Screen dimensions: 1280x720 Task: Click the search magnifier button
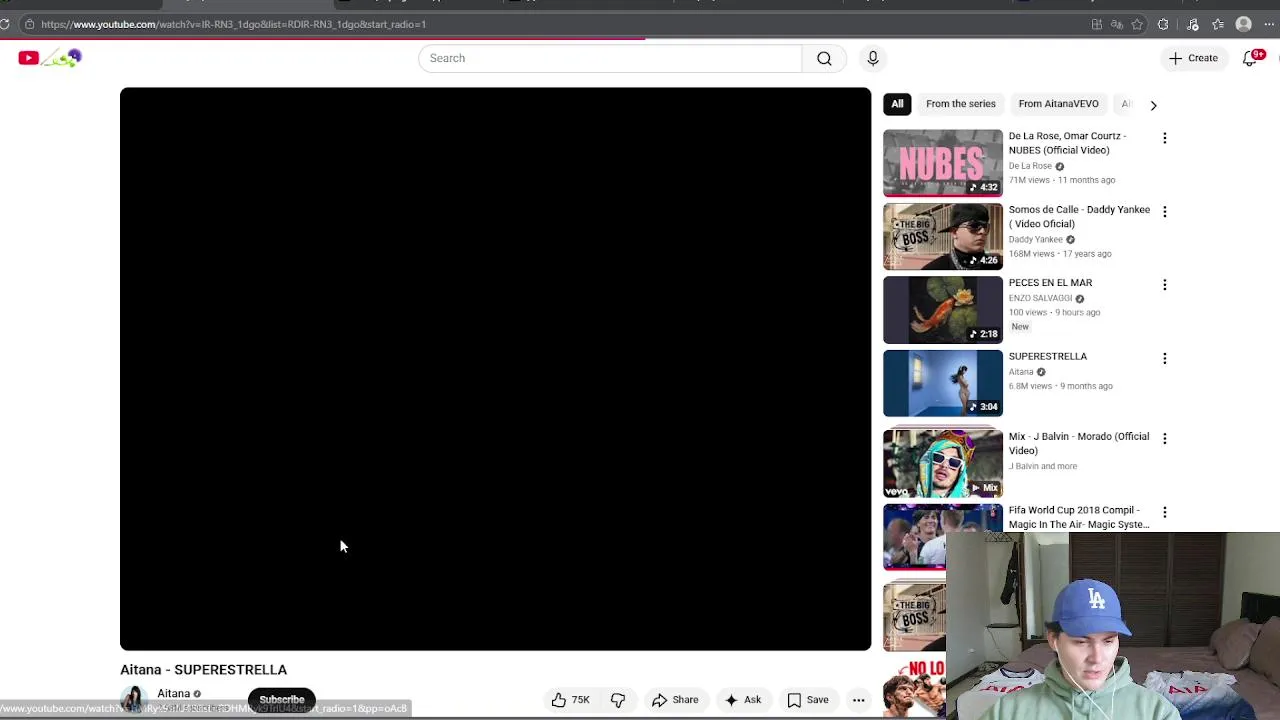tap(824, 58)
